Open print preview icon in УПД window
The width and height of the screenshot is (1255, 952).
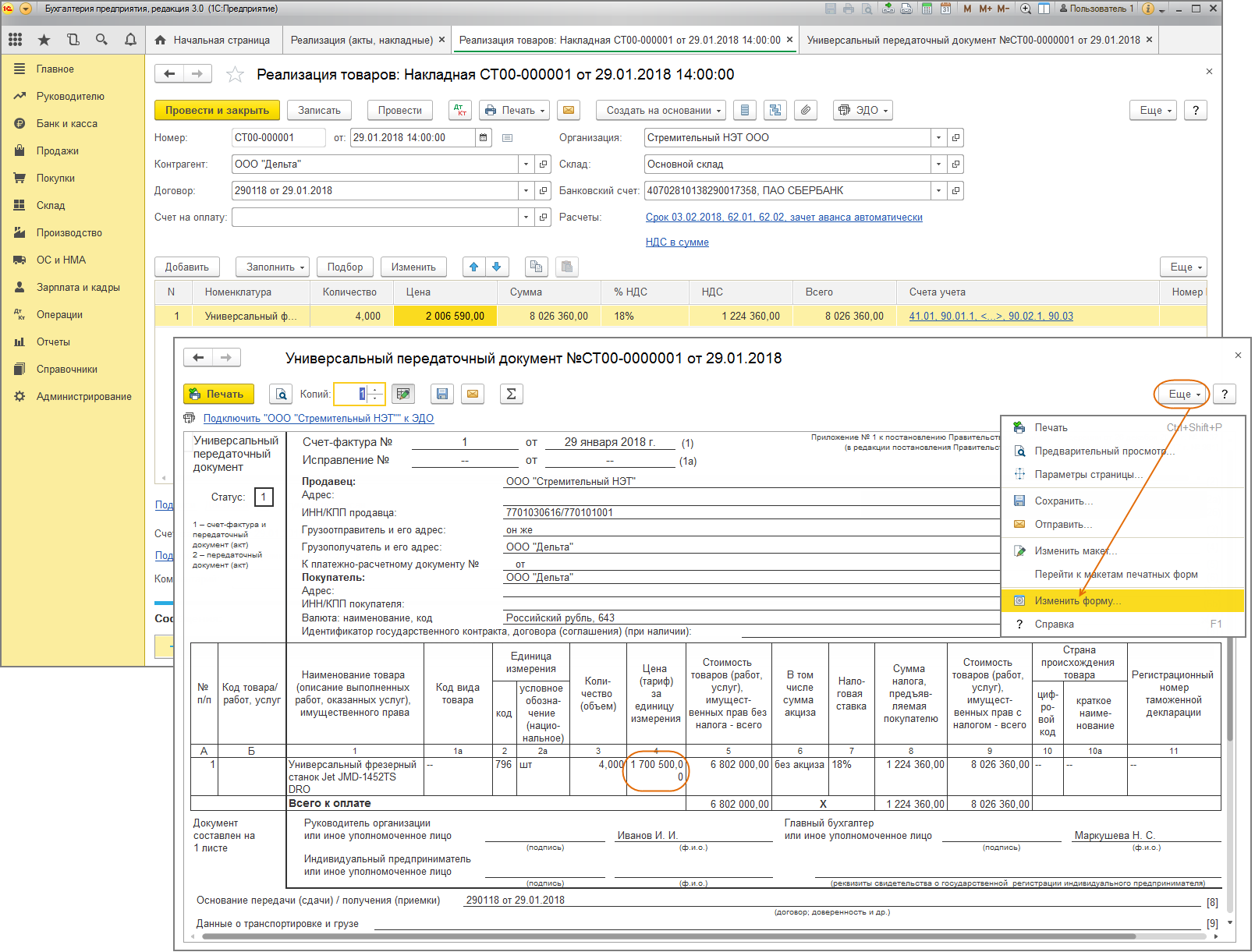(x=281, y=395)
